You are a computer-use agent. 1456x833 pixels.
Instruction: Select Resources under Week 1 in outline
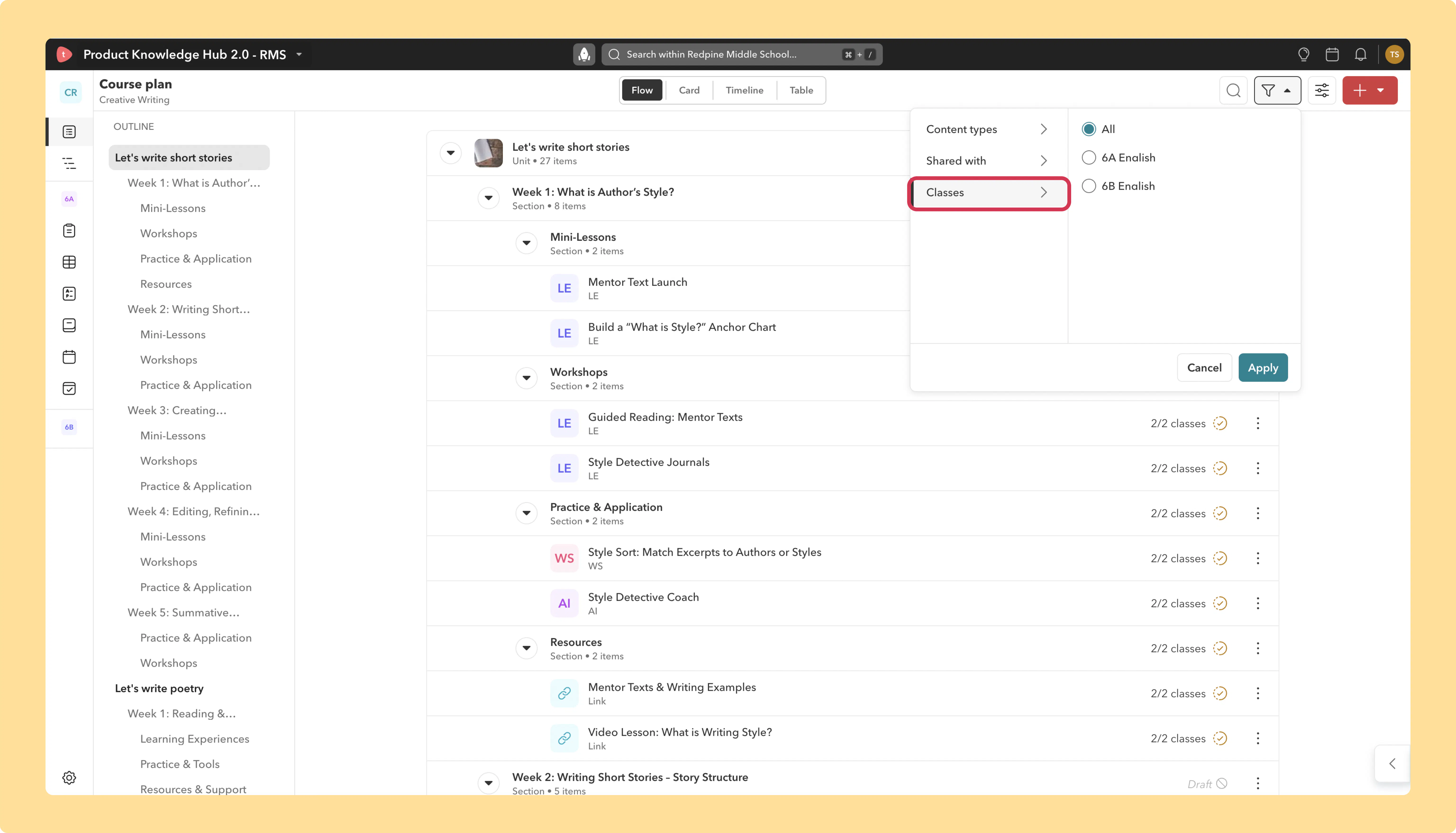point(166,284)
